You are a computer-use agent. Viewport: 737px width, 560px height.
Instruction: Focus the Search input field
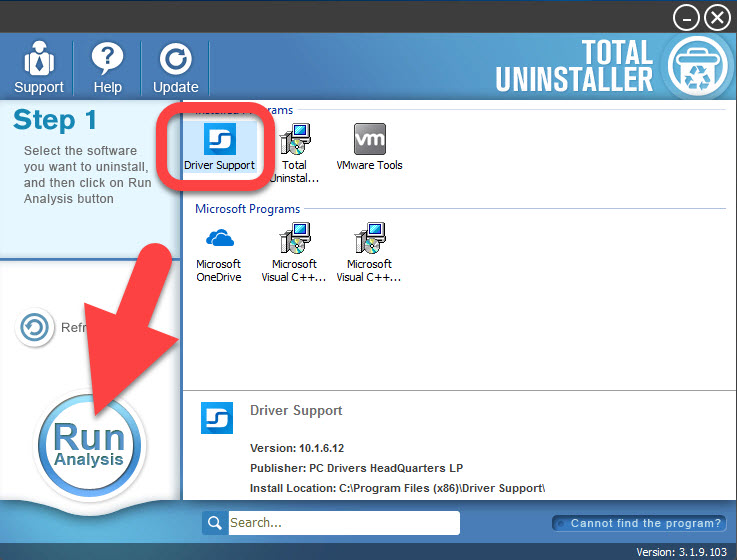[344, 523]
